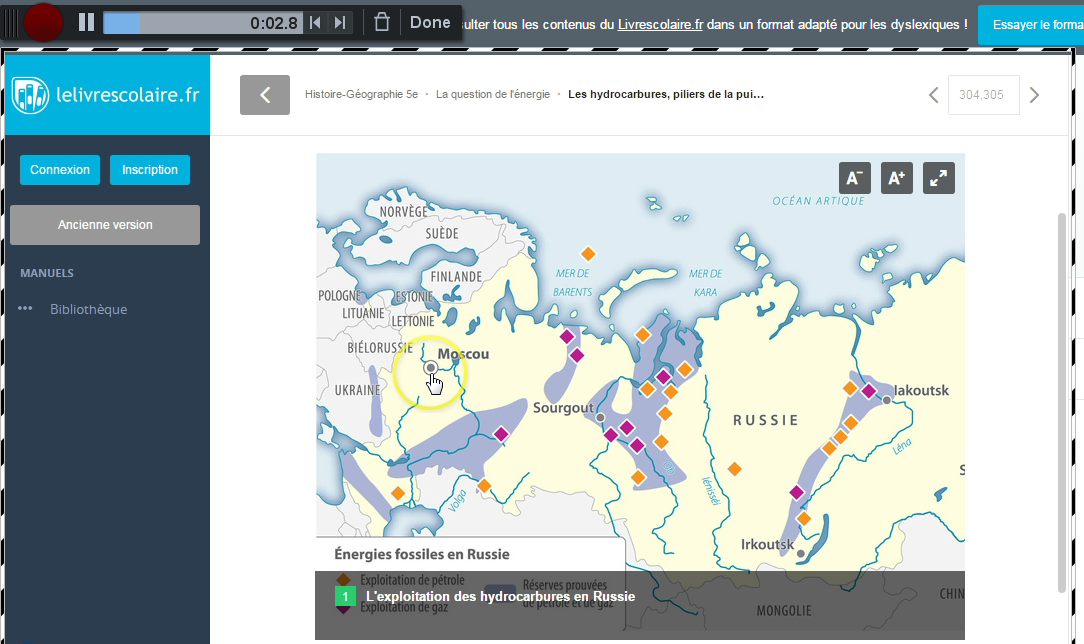Click the Irkoutsk city marker

801,553
